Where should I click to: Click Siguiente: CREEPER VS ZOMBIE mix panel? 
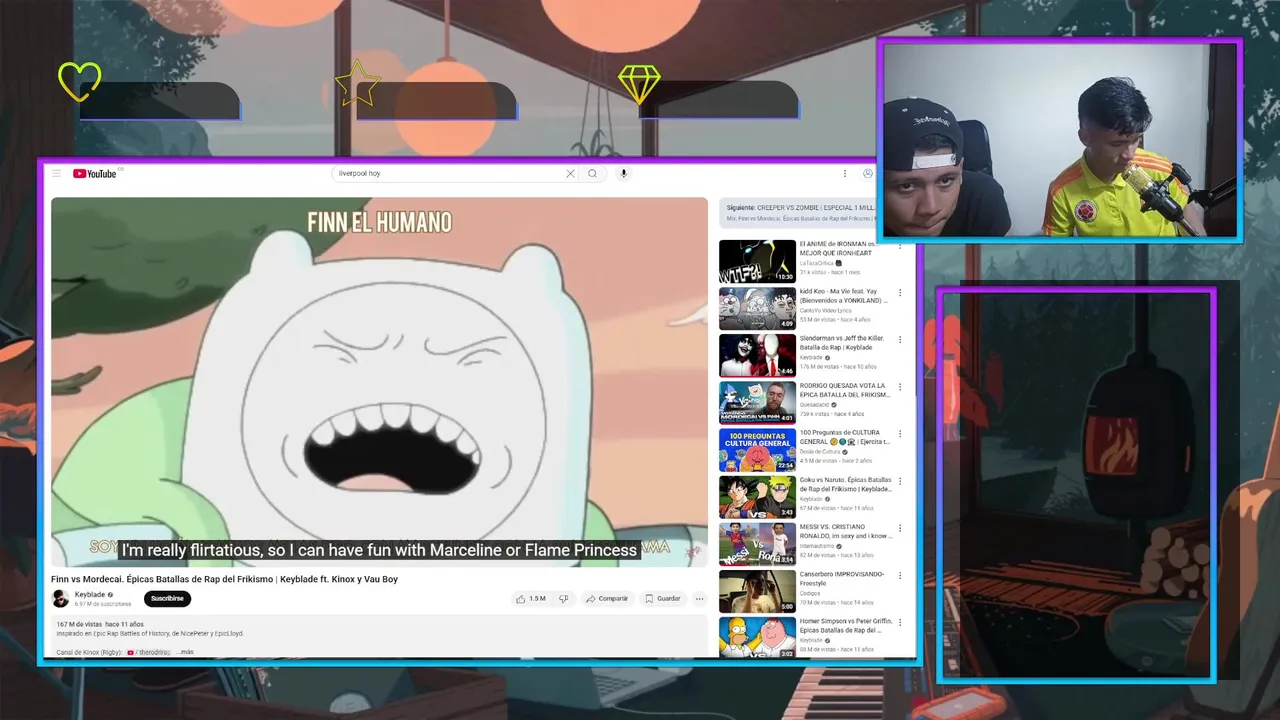(797, 212)
